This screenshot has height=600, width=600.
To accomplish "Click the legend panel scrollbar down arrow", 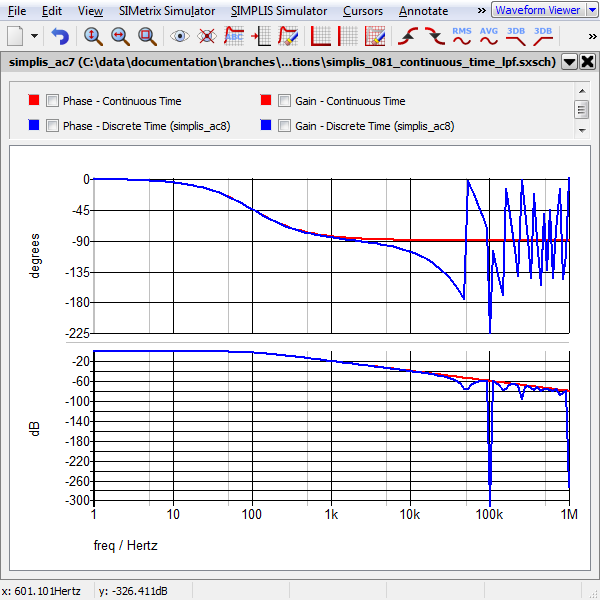I will [x=581, y=129].
